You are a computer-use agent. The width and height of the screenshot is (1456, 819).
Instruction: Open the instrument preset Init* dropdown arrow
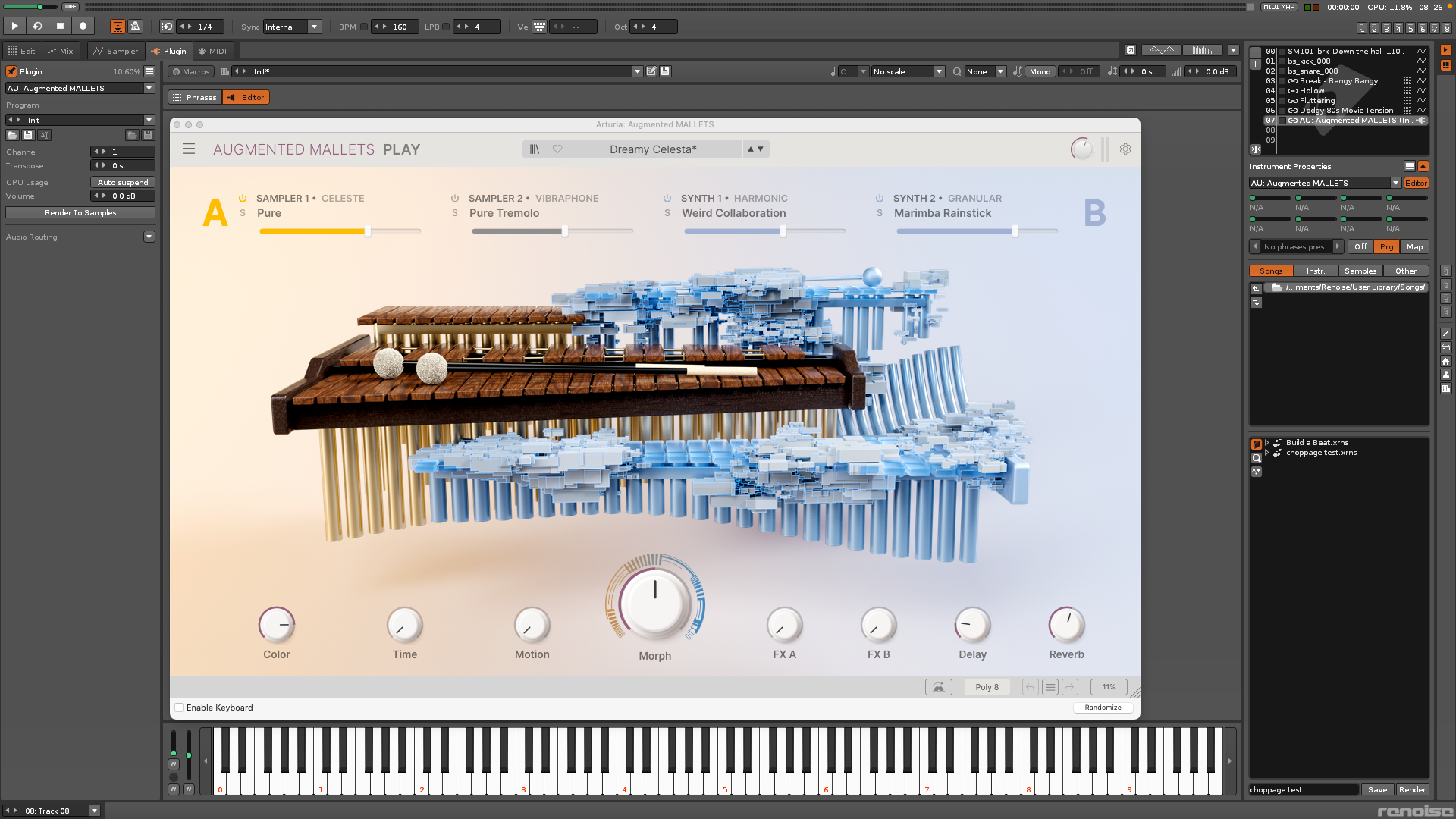(x=637, y=71)
